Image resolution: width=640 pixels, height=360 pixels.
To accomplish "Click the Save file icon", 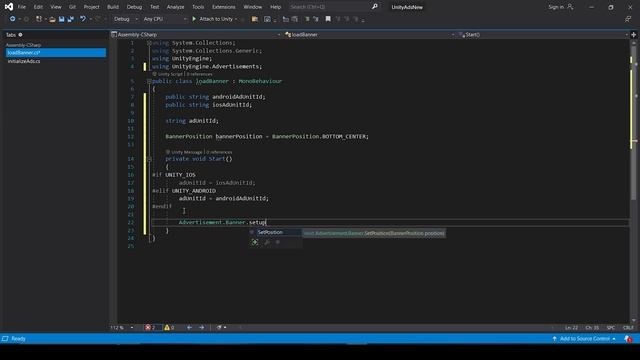I will pyautogui.click(x=61, y=19).
